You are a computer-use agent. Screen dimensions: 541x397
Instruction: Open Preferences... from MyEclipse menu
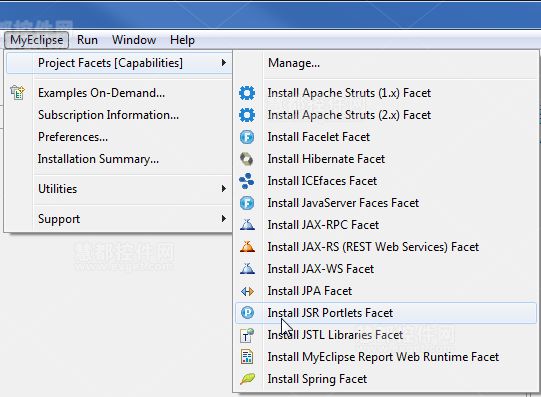coord(119,137)
